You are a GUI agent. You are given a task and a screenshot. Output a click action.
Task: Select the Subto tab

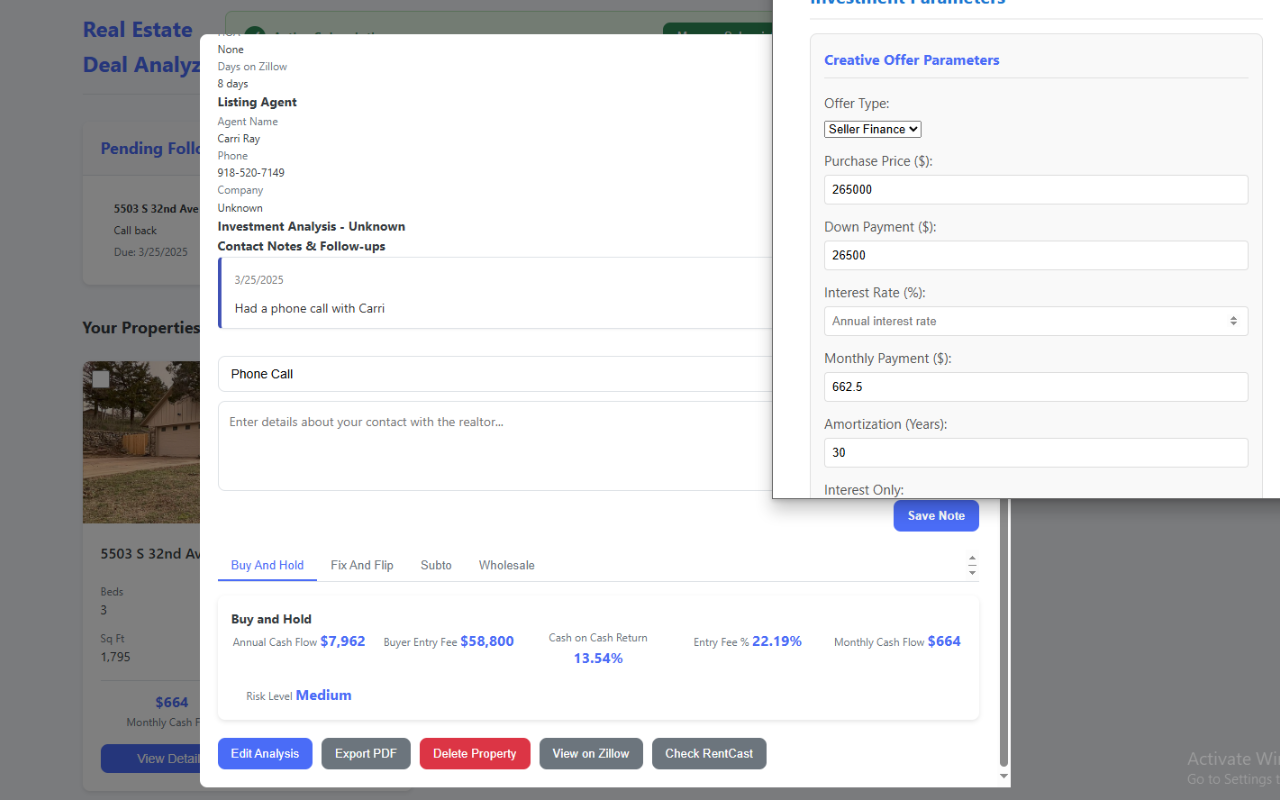point(436,565)
